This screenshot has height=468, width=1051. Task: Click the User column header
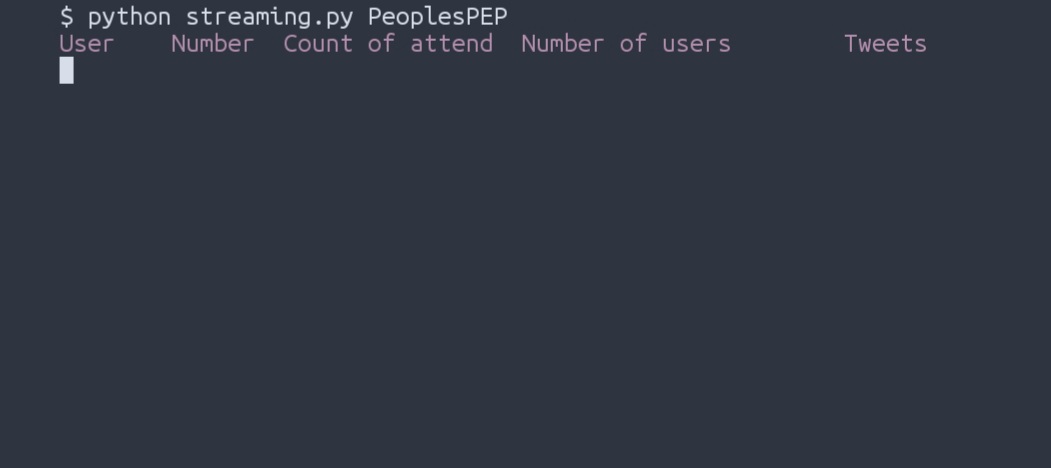point(87,44)
